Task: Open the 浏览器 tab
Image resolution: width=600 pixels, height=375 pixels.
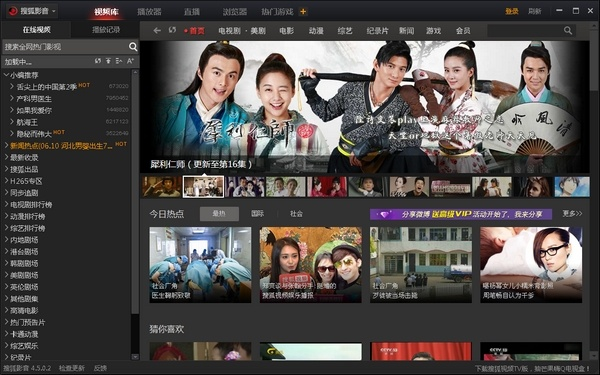Action: [235, 11]
